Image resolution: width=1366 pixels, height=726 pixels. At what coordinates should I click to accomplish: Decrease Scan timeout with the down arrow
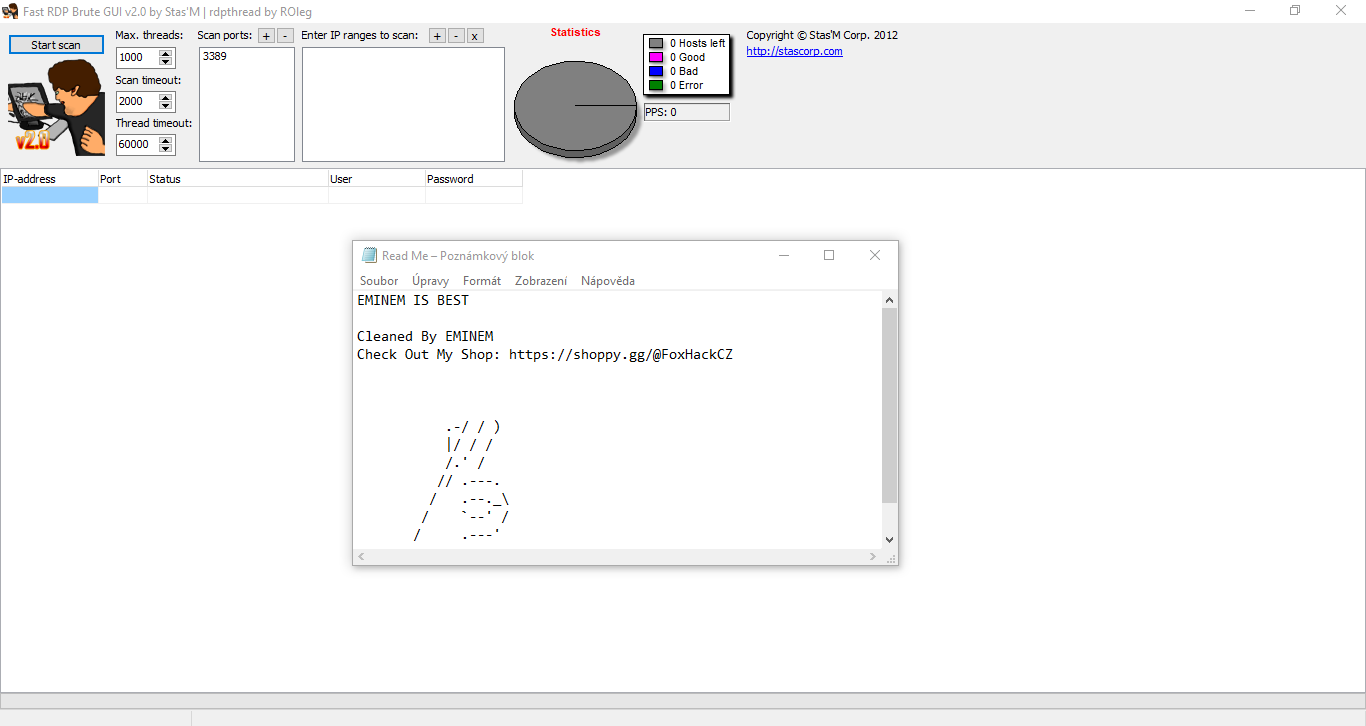(x=166, y=106)
